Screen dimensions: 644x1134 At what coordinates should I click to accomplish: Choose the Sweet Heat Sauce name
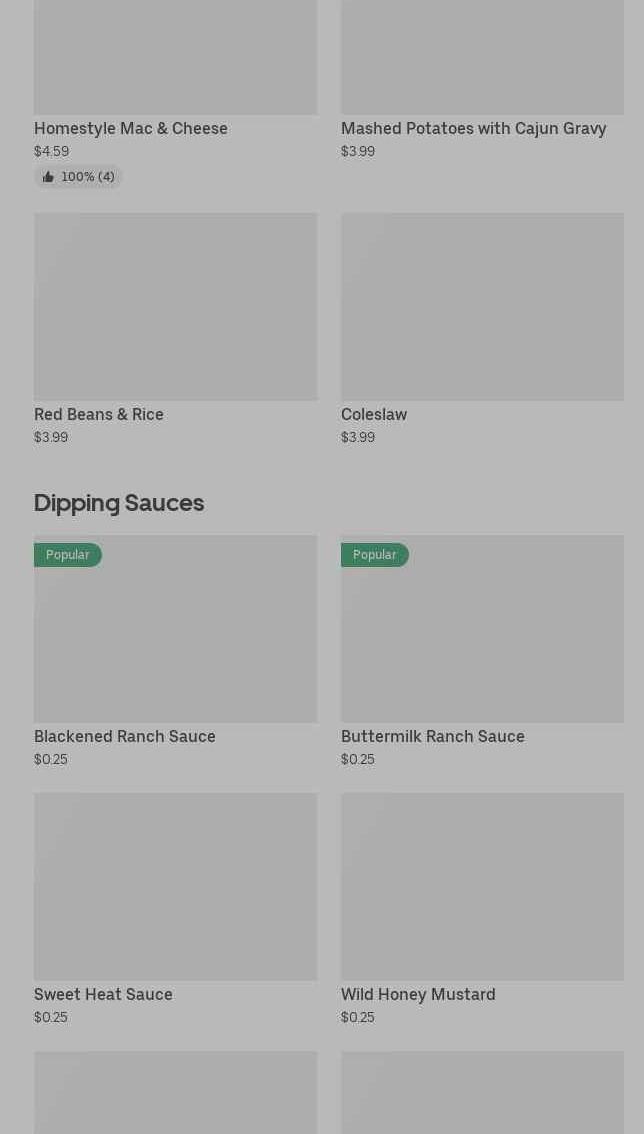pyautogui.click(x=103, y=994)
